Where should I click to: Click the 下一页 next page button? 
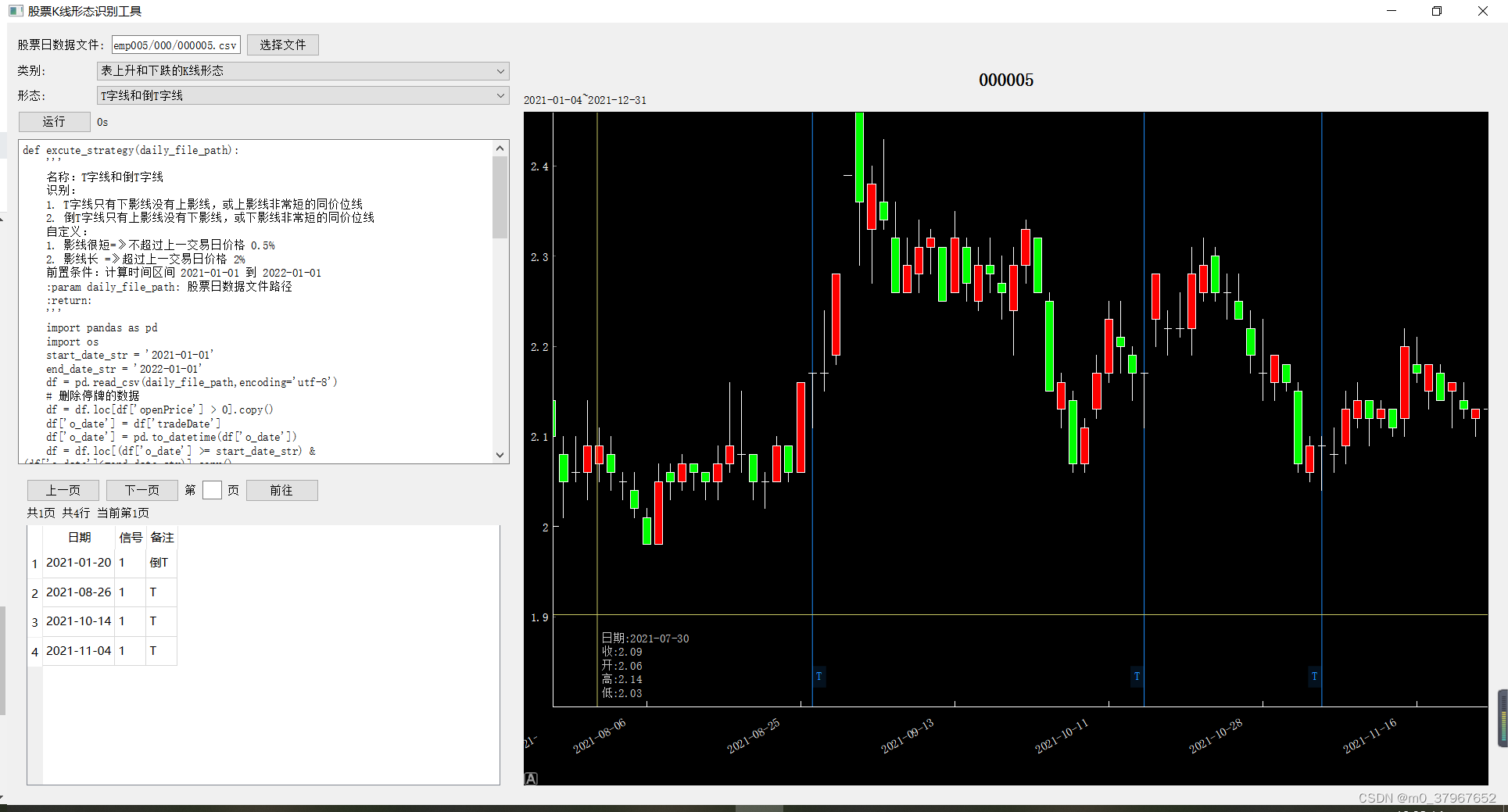(x=142, y=490)
